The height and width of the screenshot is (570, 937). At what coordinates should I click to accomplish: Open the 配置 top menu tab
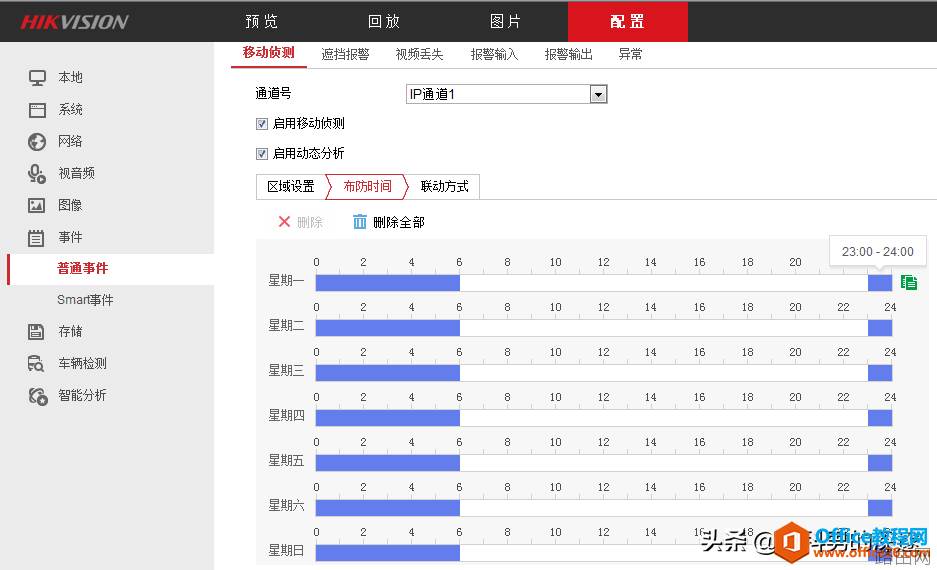click(627, 22)
